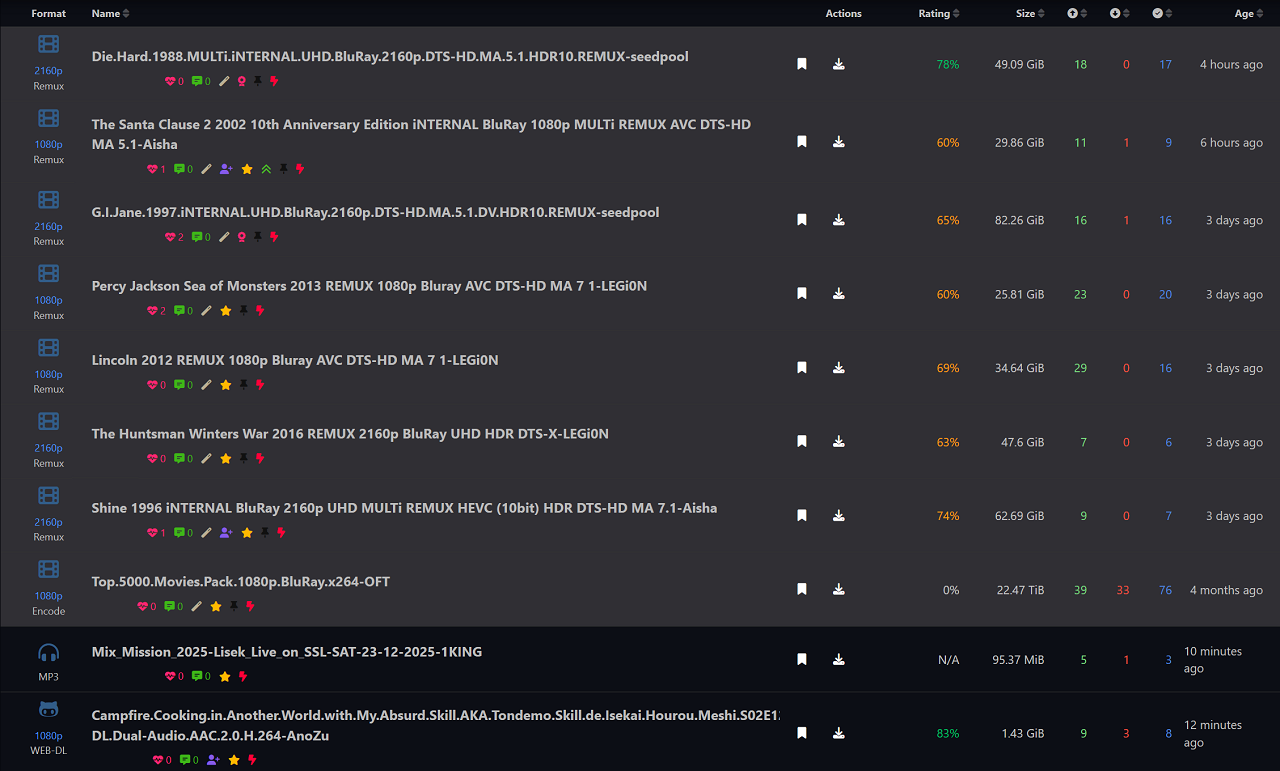The width and height of the screenshot is (1280, 771).
Task: Toggle bookmark for The Santa Clause 2
Action: (x=802, y=142)
